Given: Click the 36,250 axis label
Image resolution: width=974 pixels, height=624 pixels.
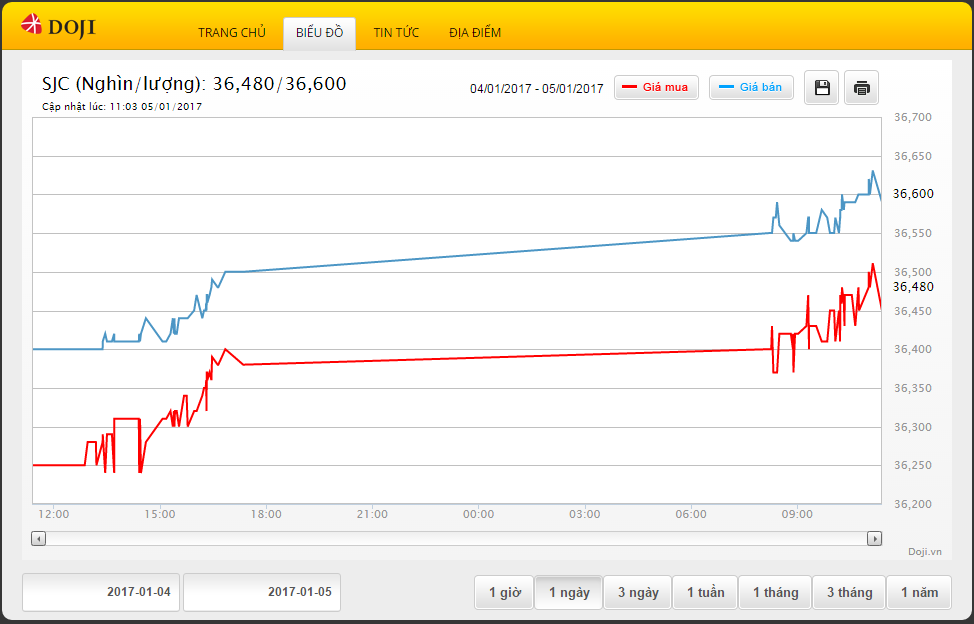Looking at the screenshot, I should pyautogui.click(x=913, y=465).
